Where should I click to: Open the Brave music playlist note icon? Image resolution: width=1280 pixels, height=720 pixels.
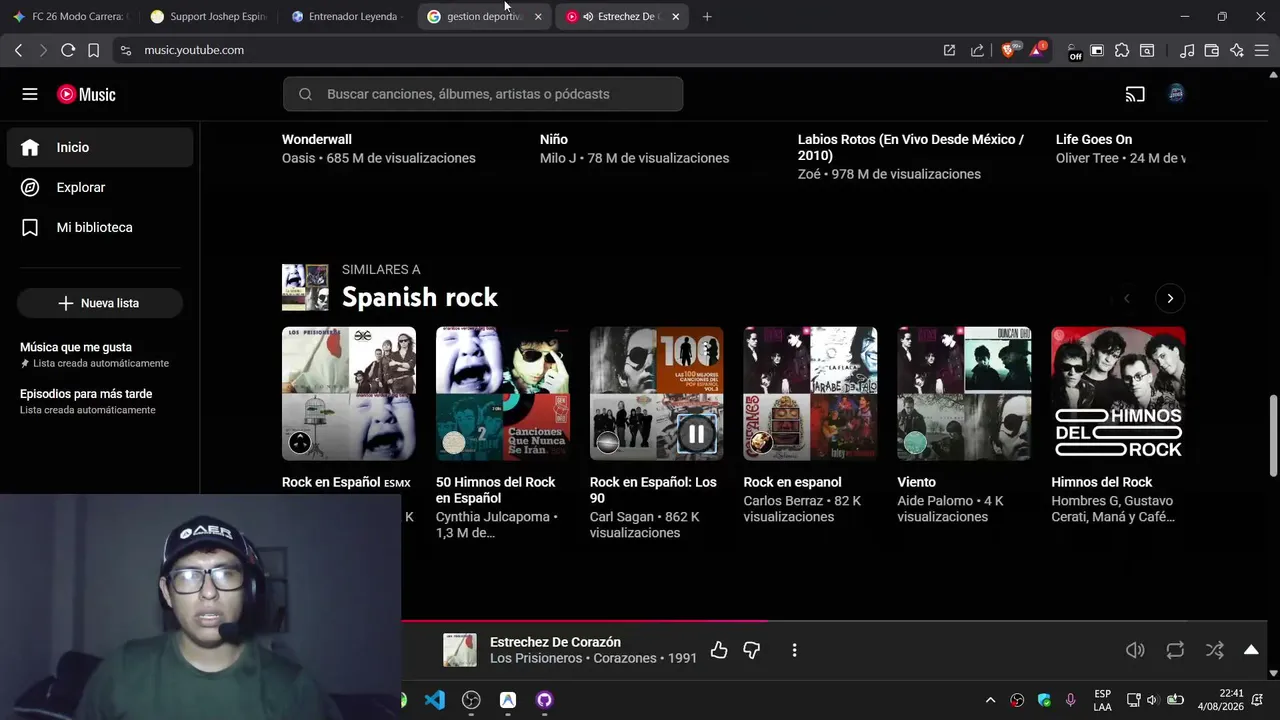point(1187,50)
